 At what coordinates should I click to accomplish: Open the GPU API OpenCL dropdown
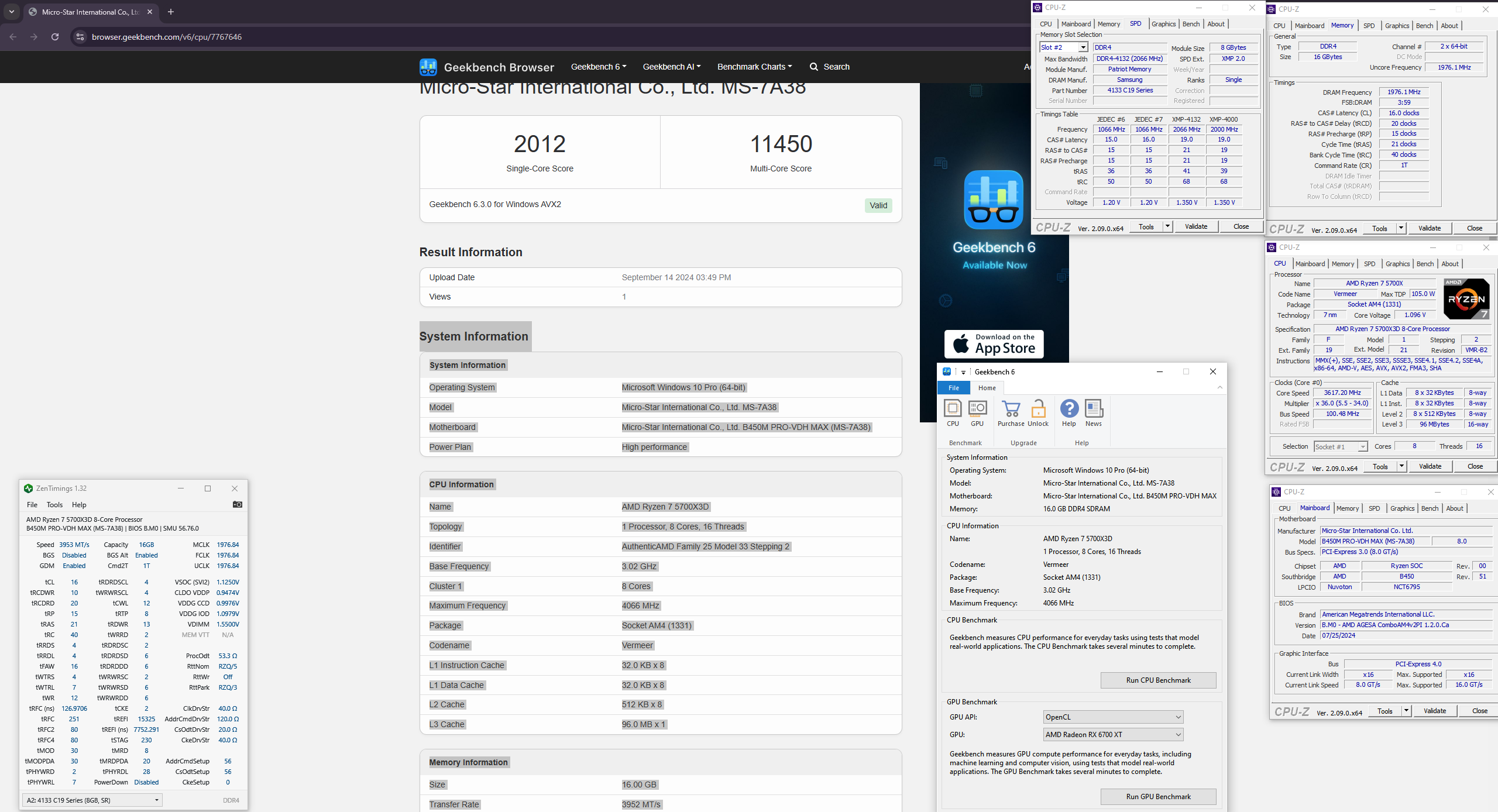coord(1113,717)
